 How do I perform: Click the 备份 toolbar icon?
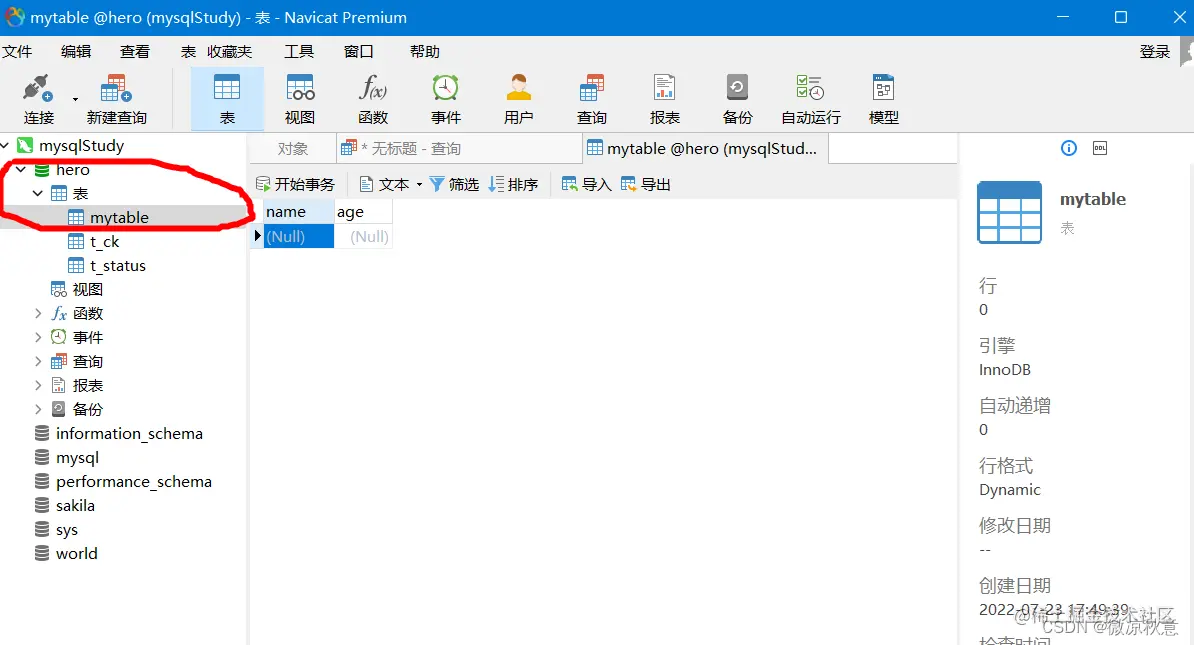(x=737, y=97)
